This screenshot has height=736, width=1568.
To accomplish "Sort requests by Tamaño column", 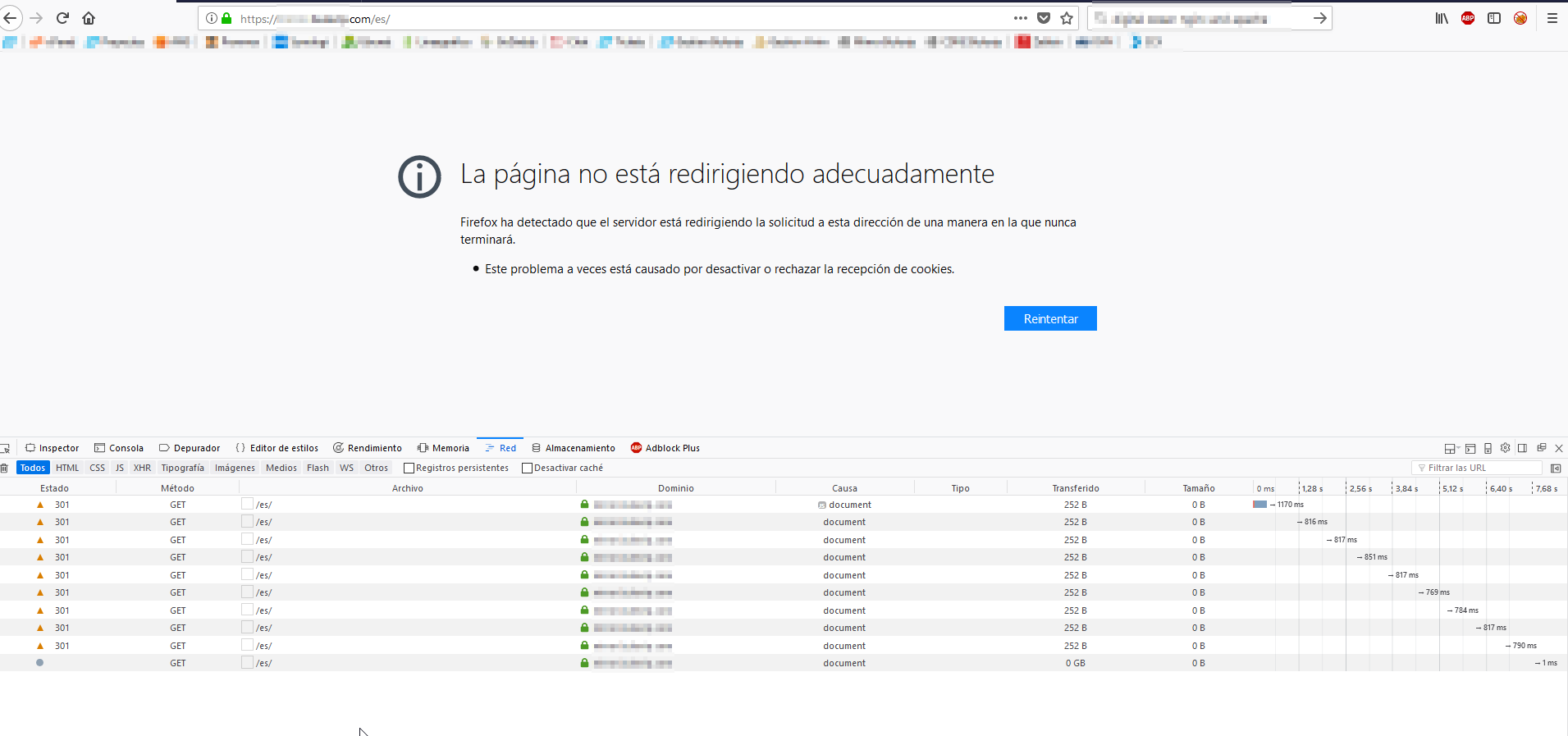I will pos(1199,488).
